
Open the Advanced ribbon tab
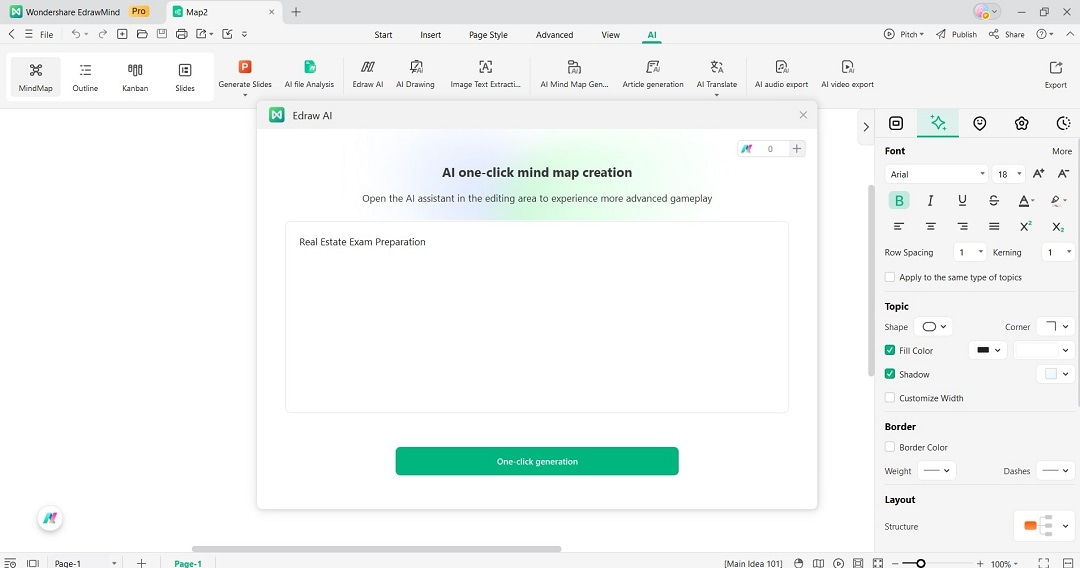point(554,34)
